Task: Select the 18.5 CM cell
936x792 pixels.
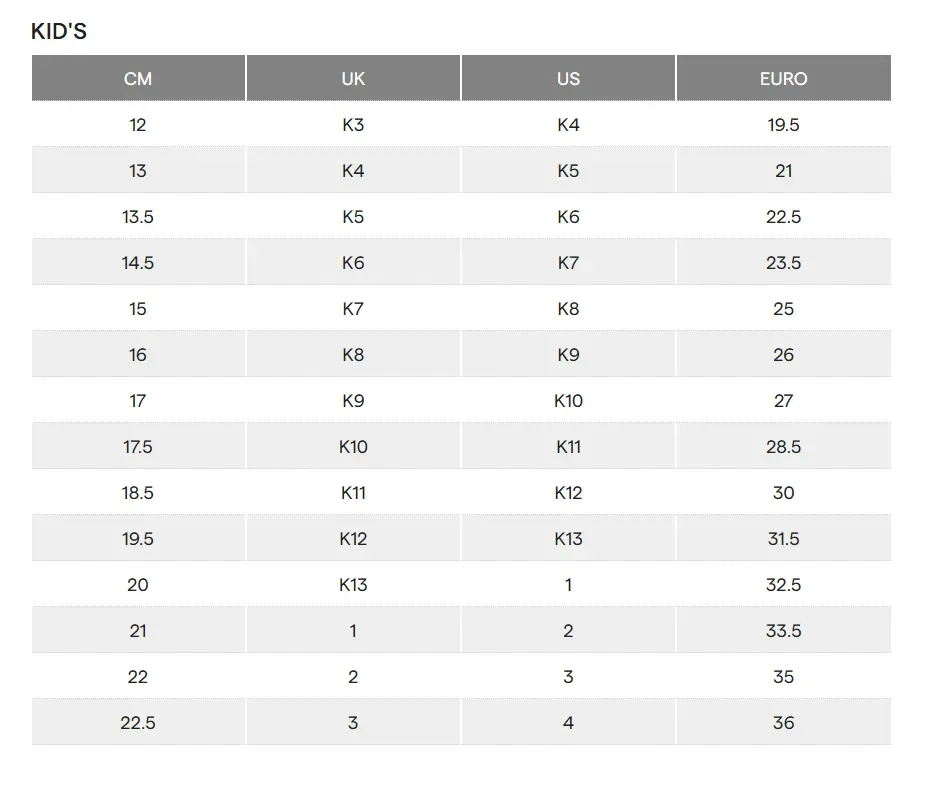Action: pos(138,493)
